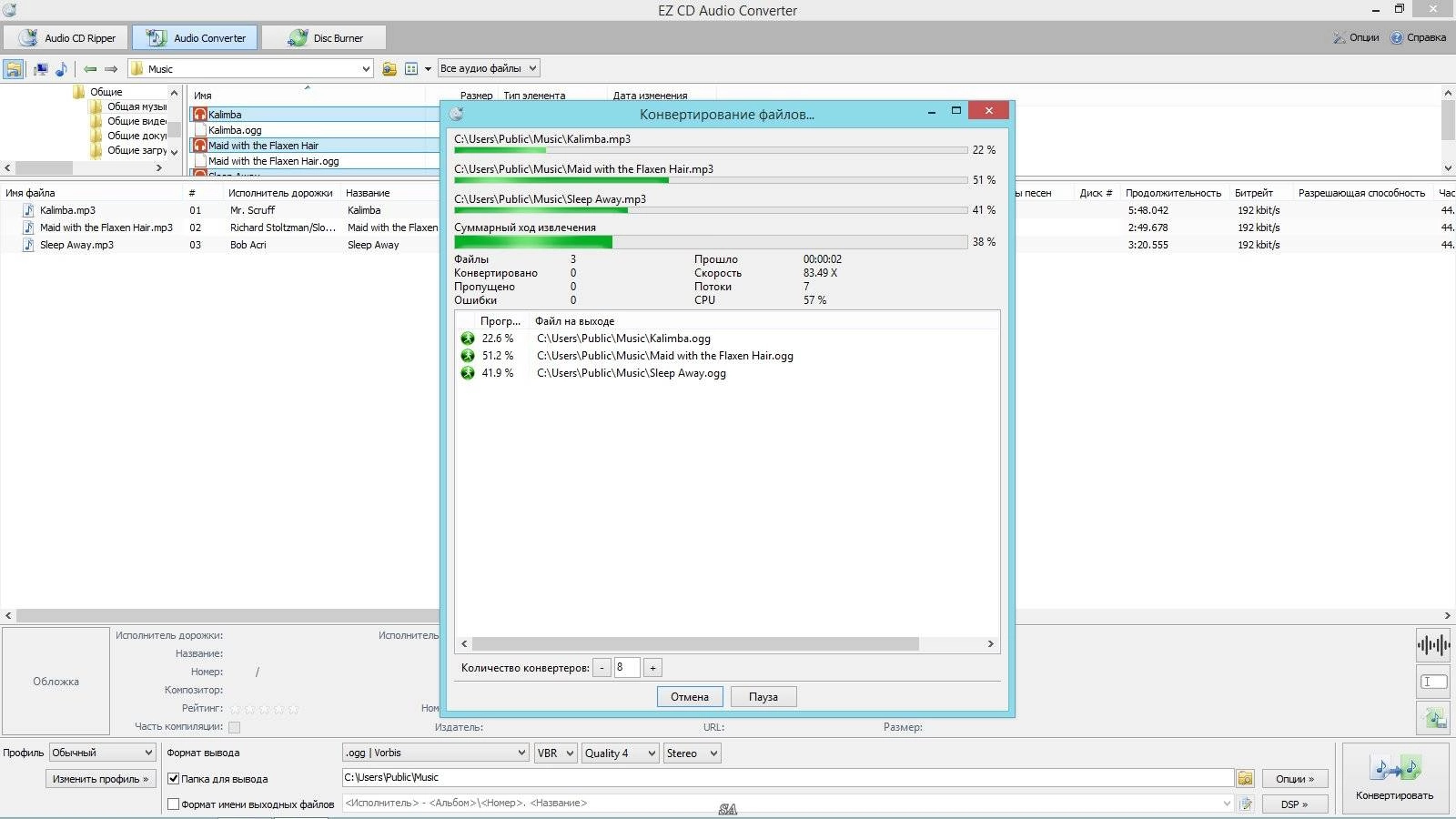Open the .ogg | Vorbis format dropdown
The width and height of the screenshot is (1456, 819).
click(x=435, y=753)
